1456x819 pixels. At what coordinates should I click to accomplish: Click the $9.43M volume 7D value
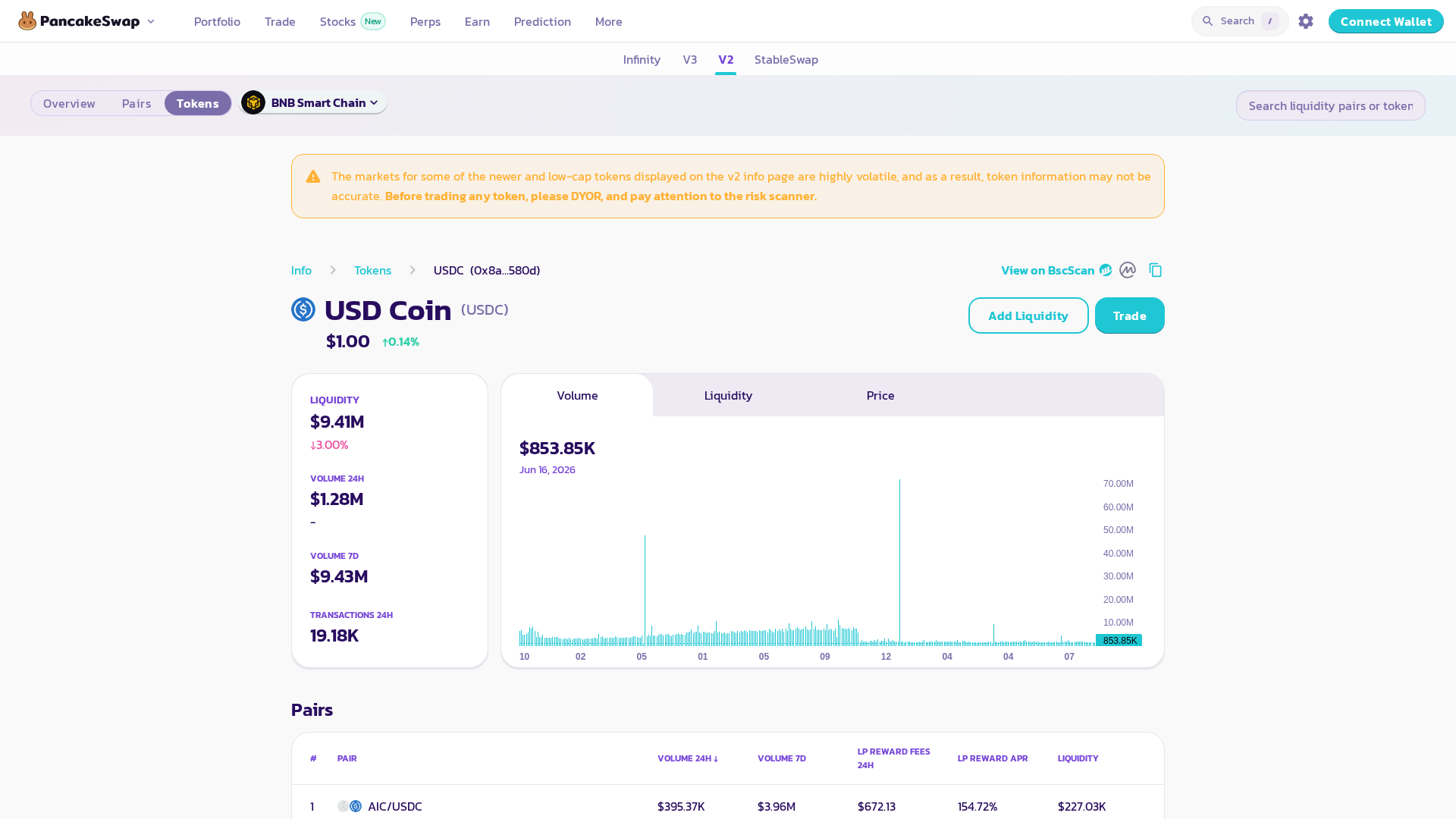click(339, 576)
